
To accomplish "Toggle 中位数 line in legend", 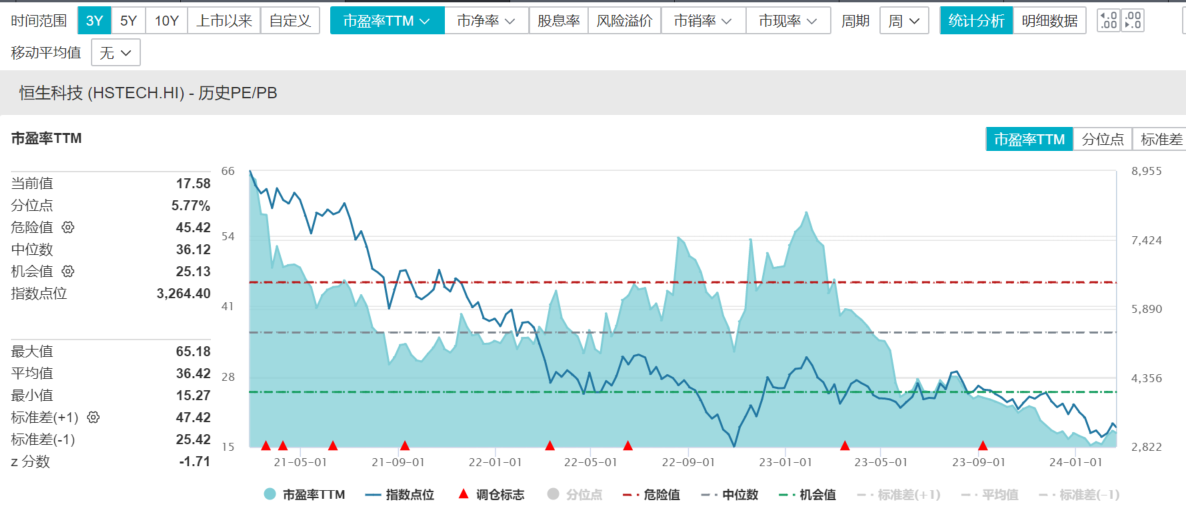I will tap(729, 495).
